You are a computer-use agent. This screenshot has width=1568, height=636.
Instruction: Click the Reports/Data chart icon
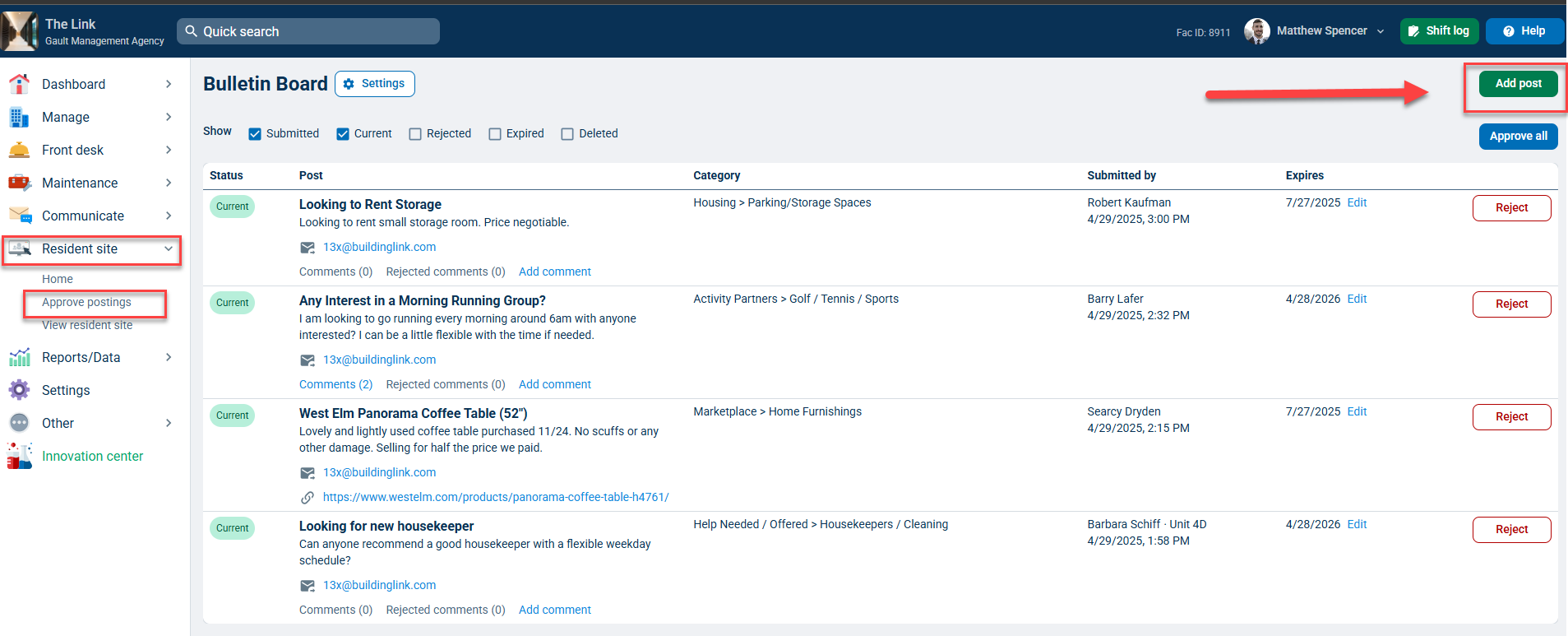19,357
